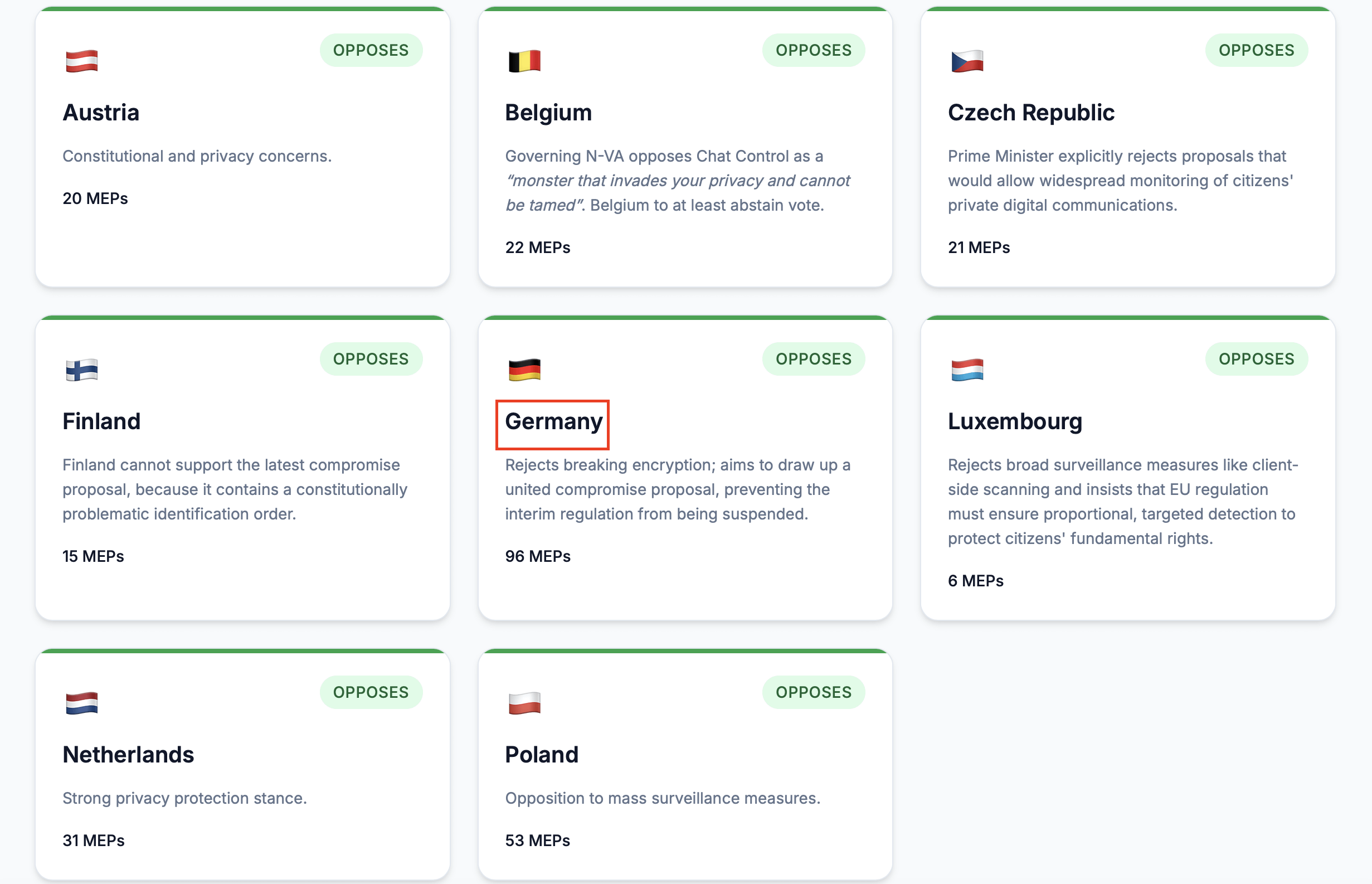Click the Poland flag icon

click(x=524, y=703)
